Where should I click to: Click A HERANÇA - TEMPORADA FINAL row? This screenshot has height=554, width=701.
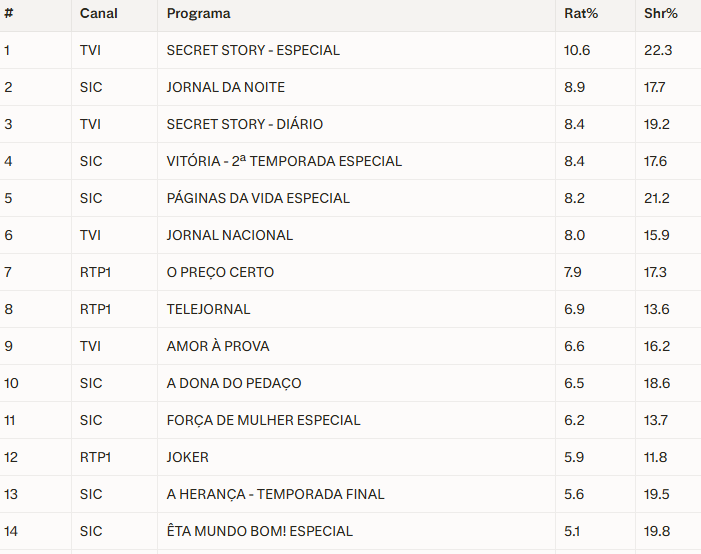(x=275, y=494)
